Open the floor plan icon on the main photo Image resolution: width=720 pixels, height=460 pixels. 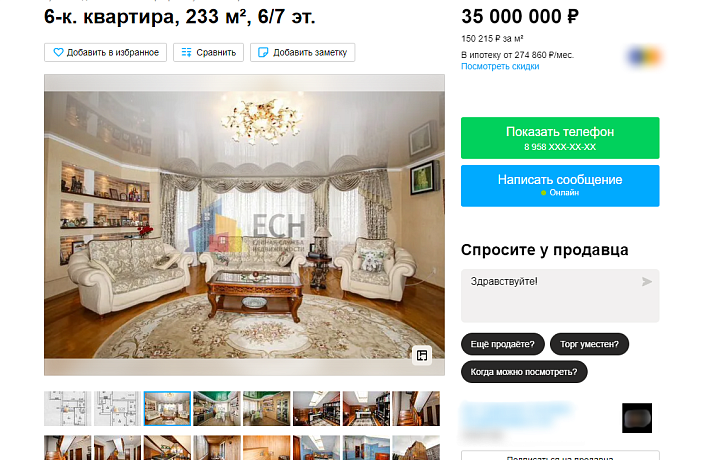pos(422,355)
